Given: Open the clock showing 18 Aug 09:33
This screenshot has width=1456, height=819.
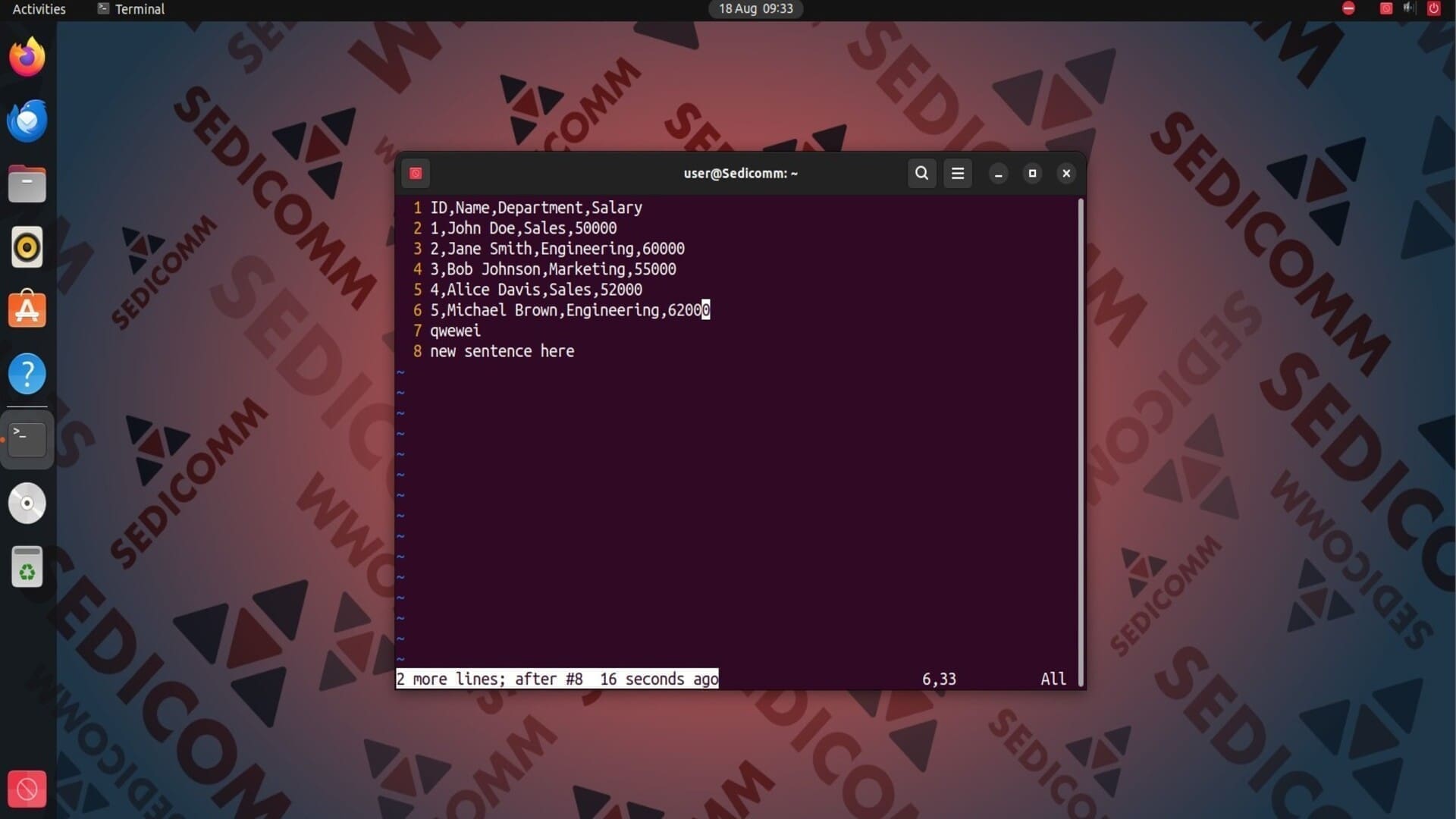Looking at the screenshot, I should (755, 9).
